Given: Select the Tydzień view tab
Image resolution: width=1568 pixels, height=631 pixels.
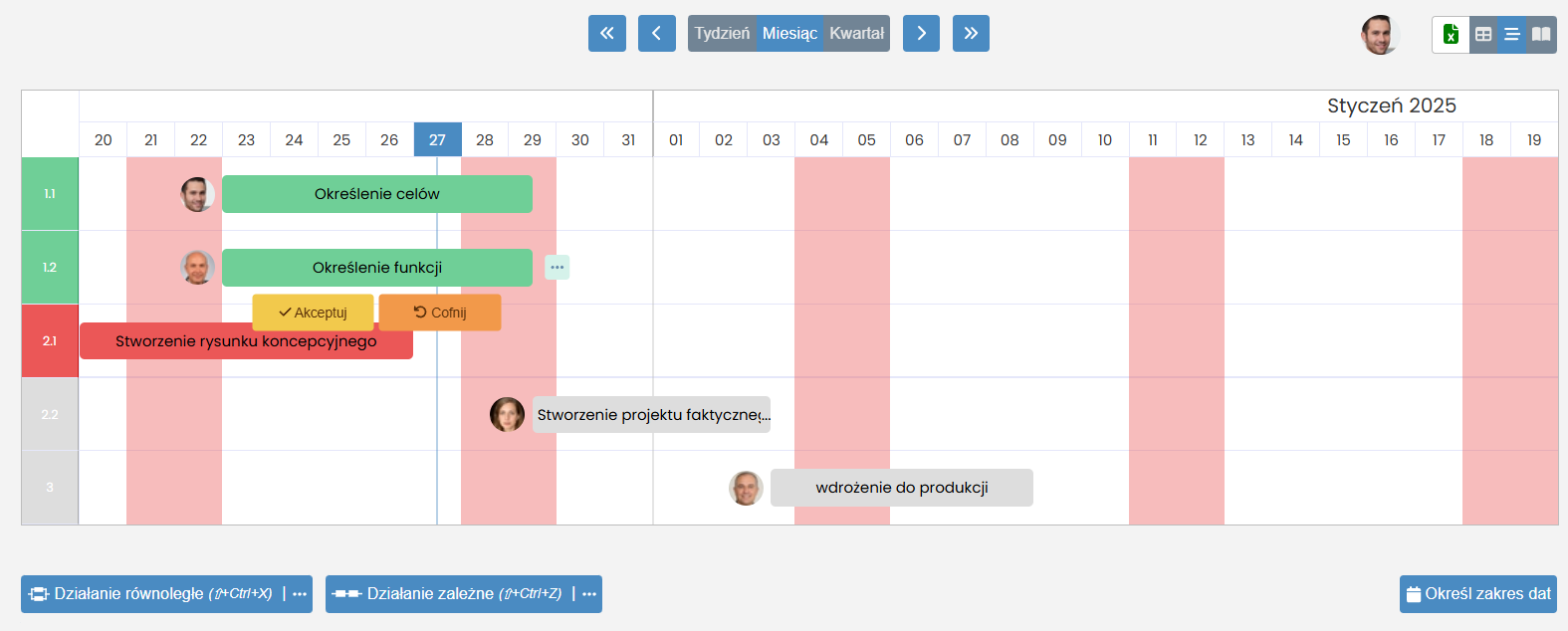Looking at the screenshot, I should click(722, 33).
